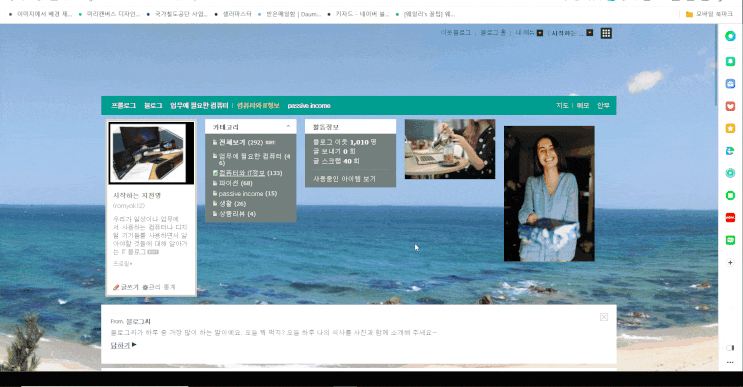
Task: Click the smiling woman image
Action: (549, 193)
